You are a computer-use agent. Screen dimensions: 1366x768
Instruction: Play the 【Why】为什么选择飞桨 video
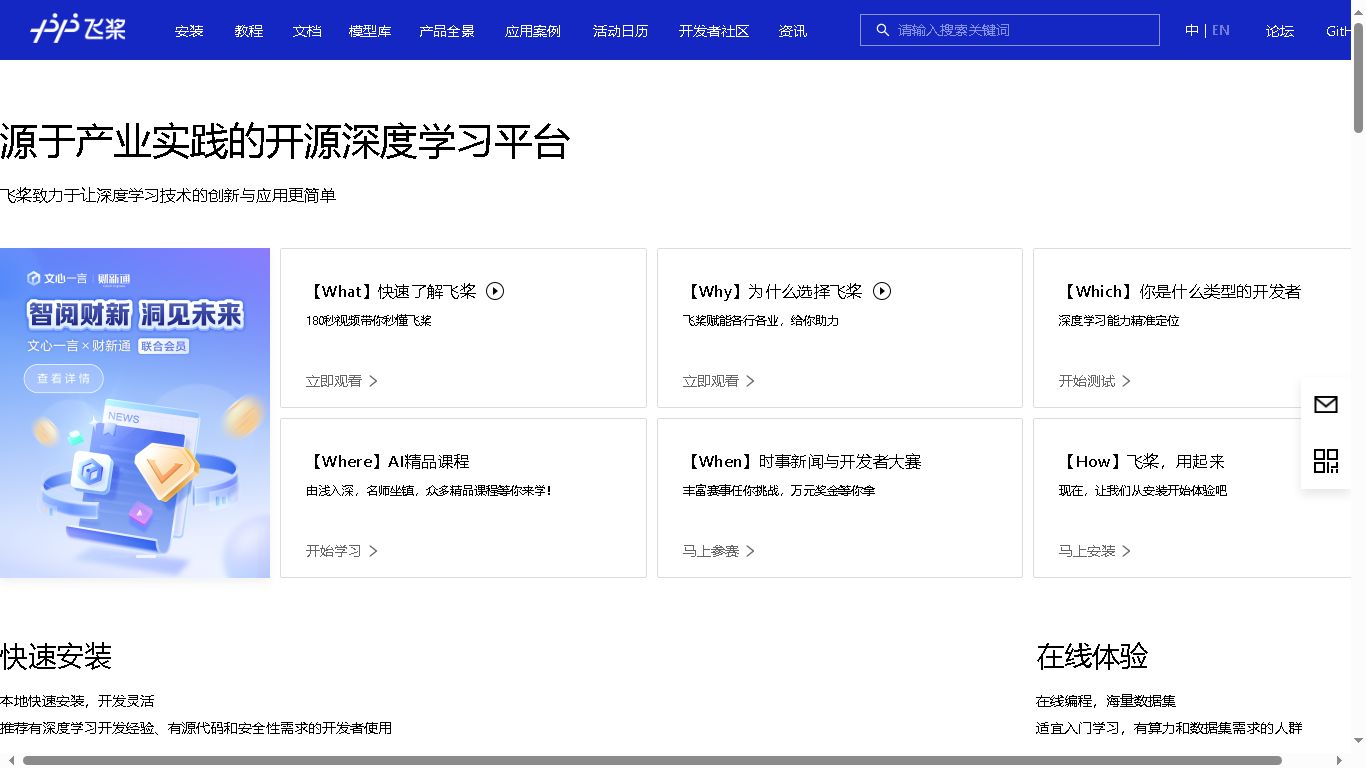pos(882,291)
